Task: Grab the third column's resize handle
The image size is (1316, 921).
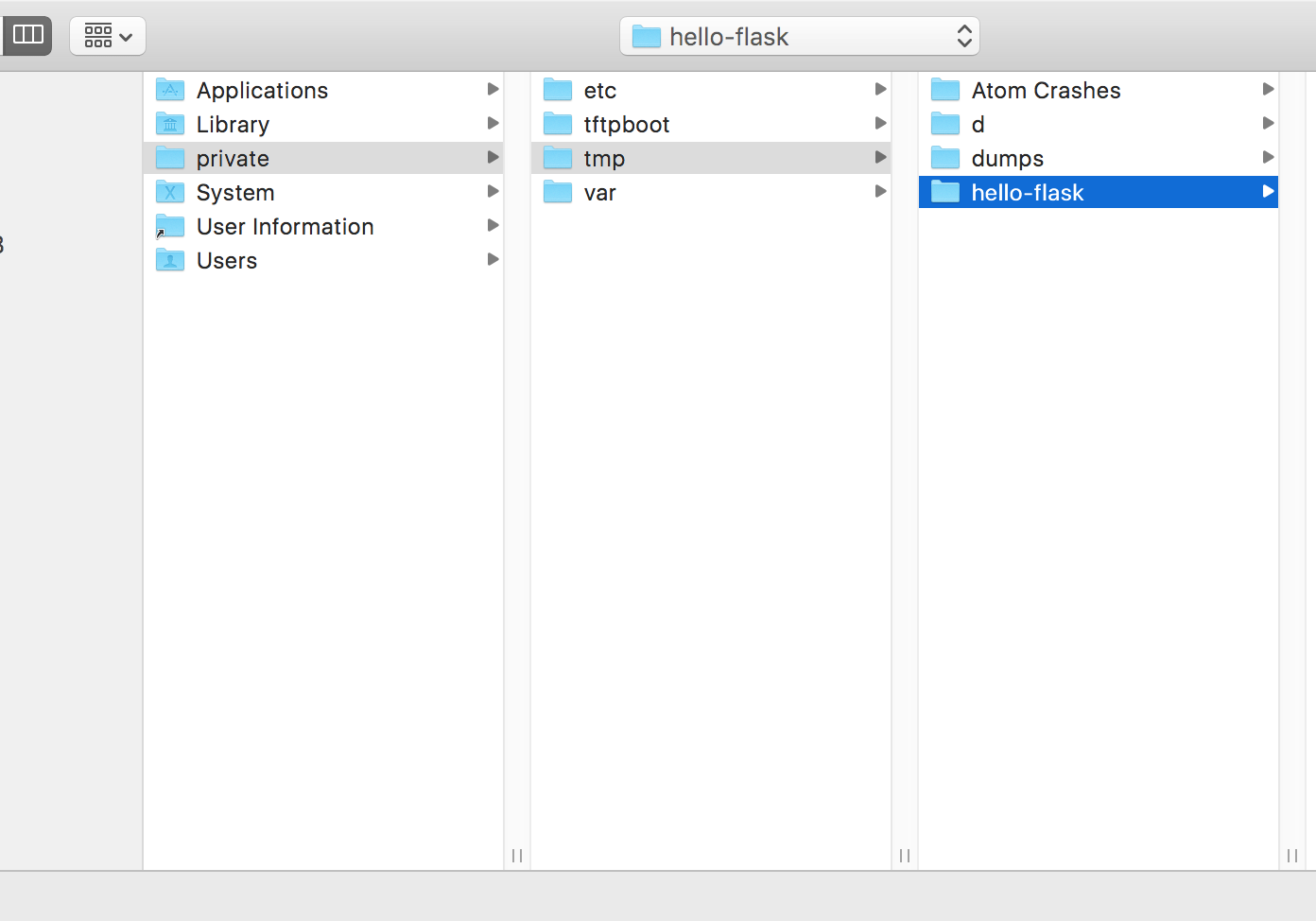Action: tap(1292, 855)
